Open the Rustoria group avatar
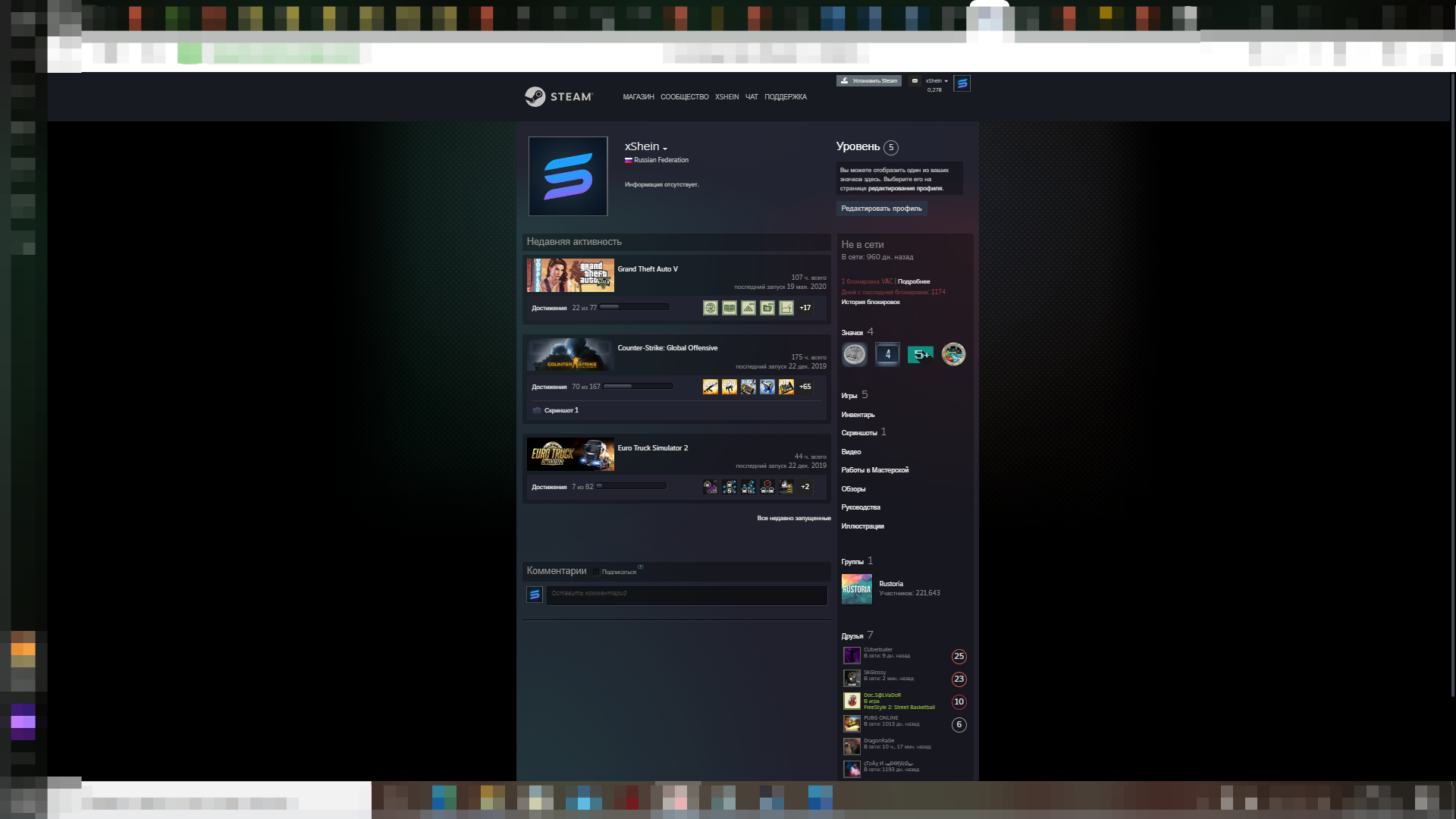The height and width of the screenshot is (819, 1456). [x=857, y=589]
